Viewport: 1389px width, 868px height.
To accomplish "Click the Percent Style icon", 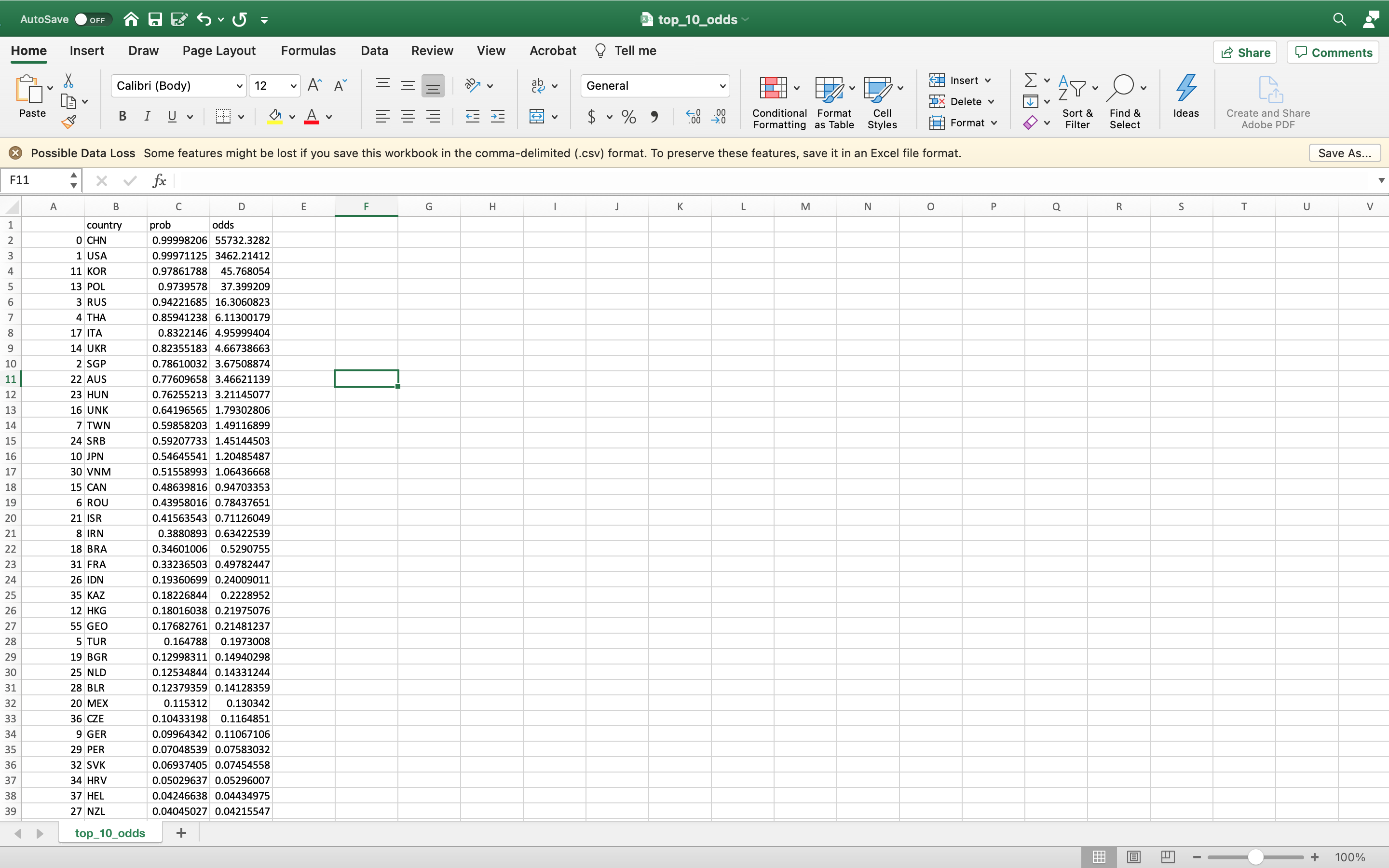I will click(628, 117).
